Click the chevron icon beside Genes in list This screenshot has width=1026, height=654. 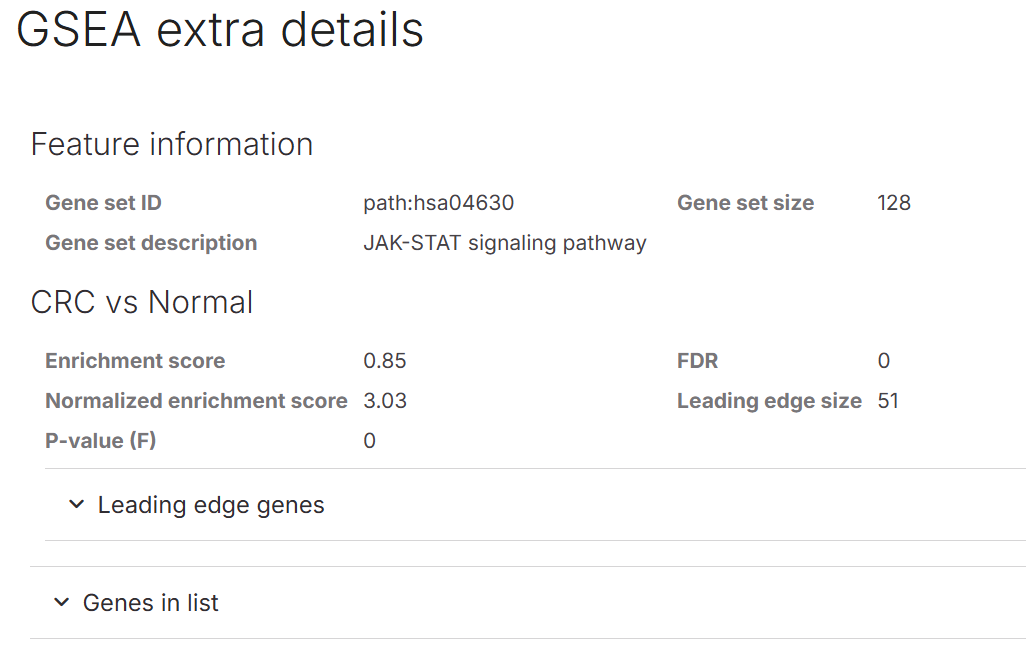coord(62,603)
